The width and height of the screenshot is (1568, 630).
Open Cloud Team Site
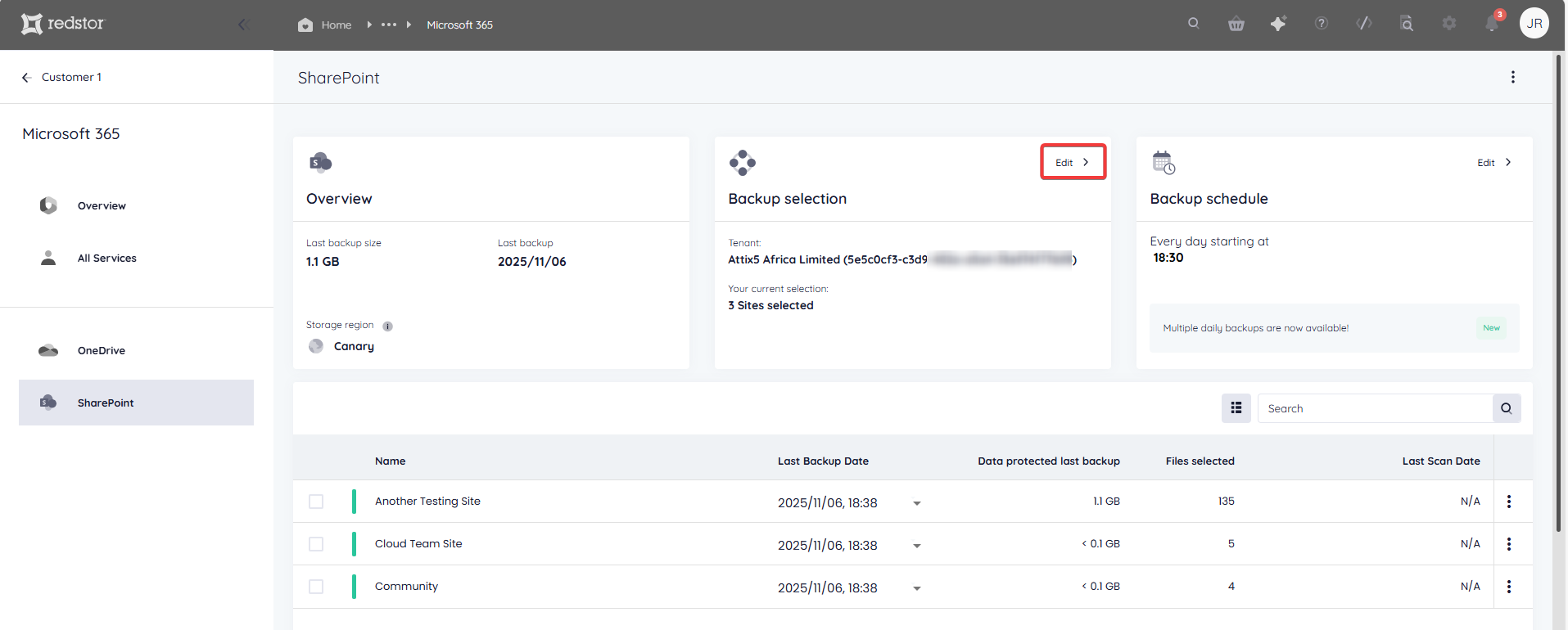(418, 543)
